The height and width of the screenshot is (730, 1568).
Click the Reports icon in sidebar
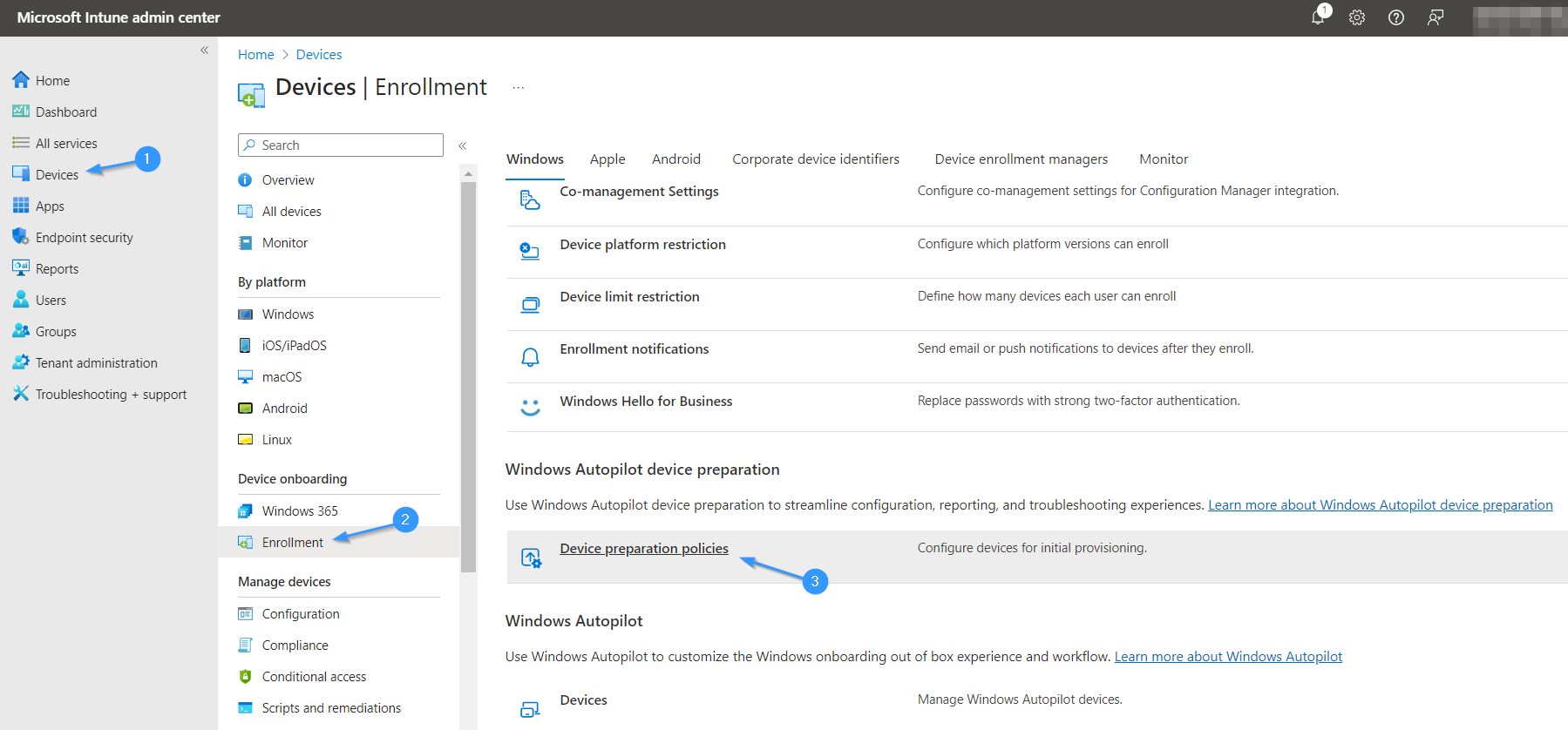pos(21,268)
